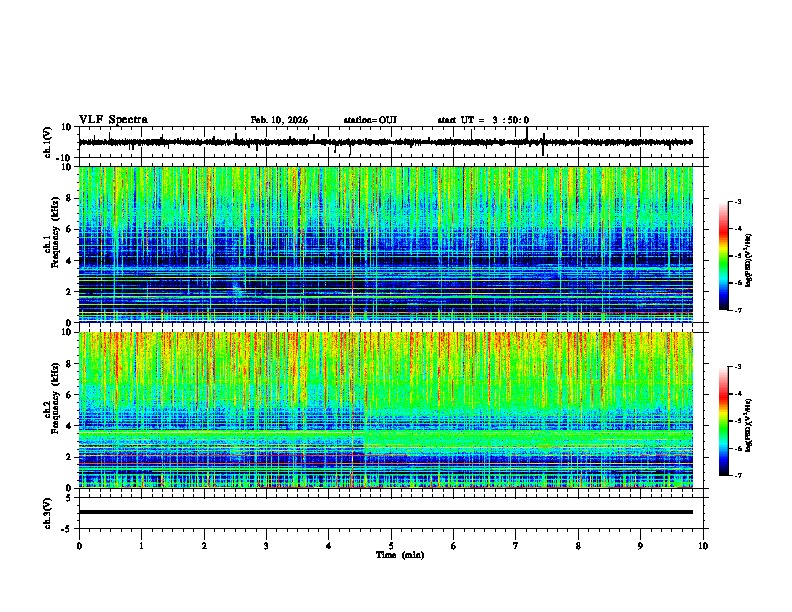Viewport: 792px width, 612px height.
Task: Click the thick black ch.3 trace line
Action: (x=386, y=512)
